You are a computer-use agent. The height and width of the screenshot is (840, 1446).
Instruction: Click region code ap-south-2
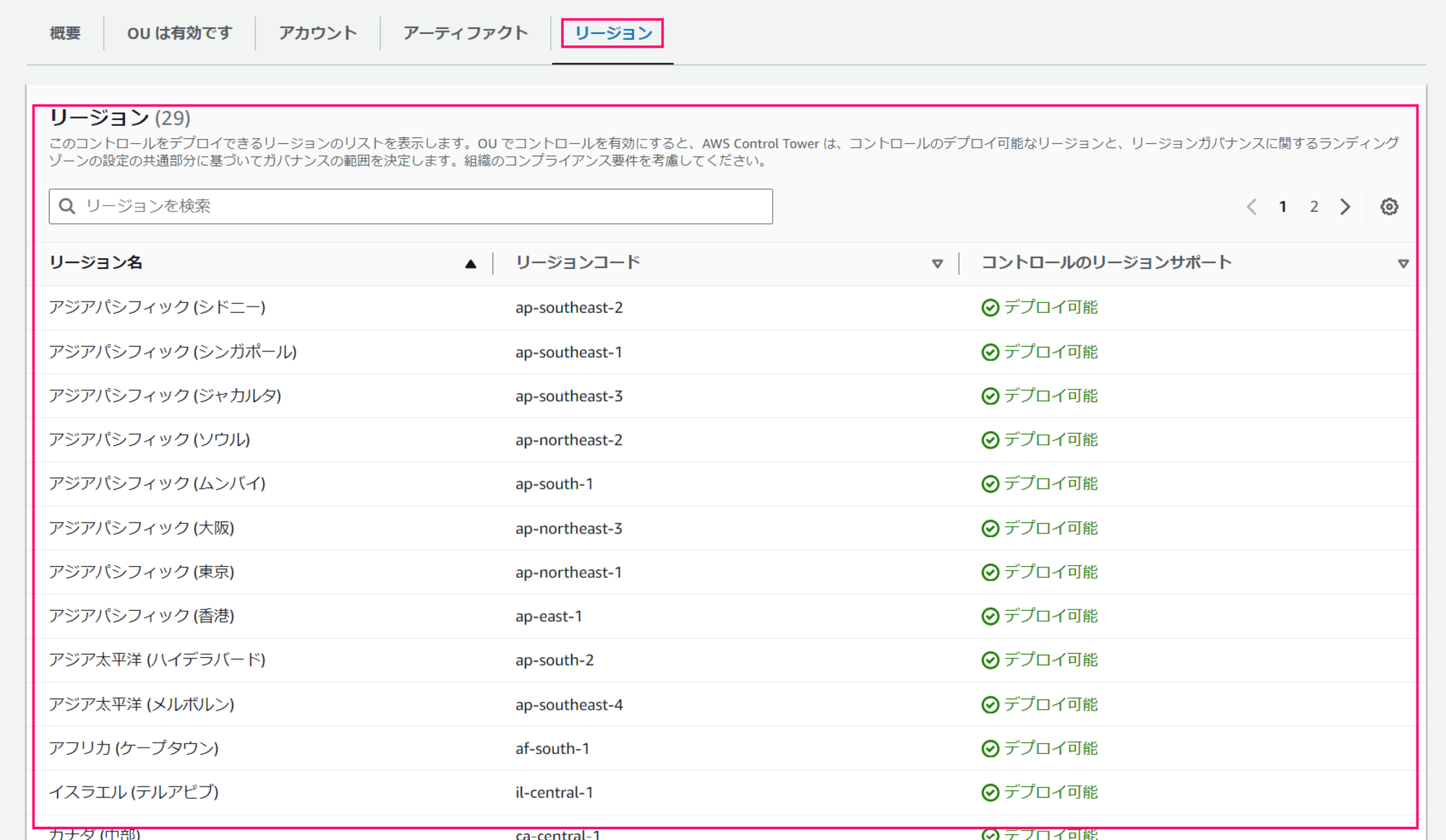pos(555,661)
